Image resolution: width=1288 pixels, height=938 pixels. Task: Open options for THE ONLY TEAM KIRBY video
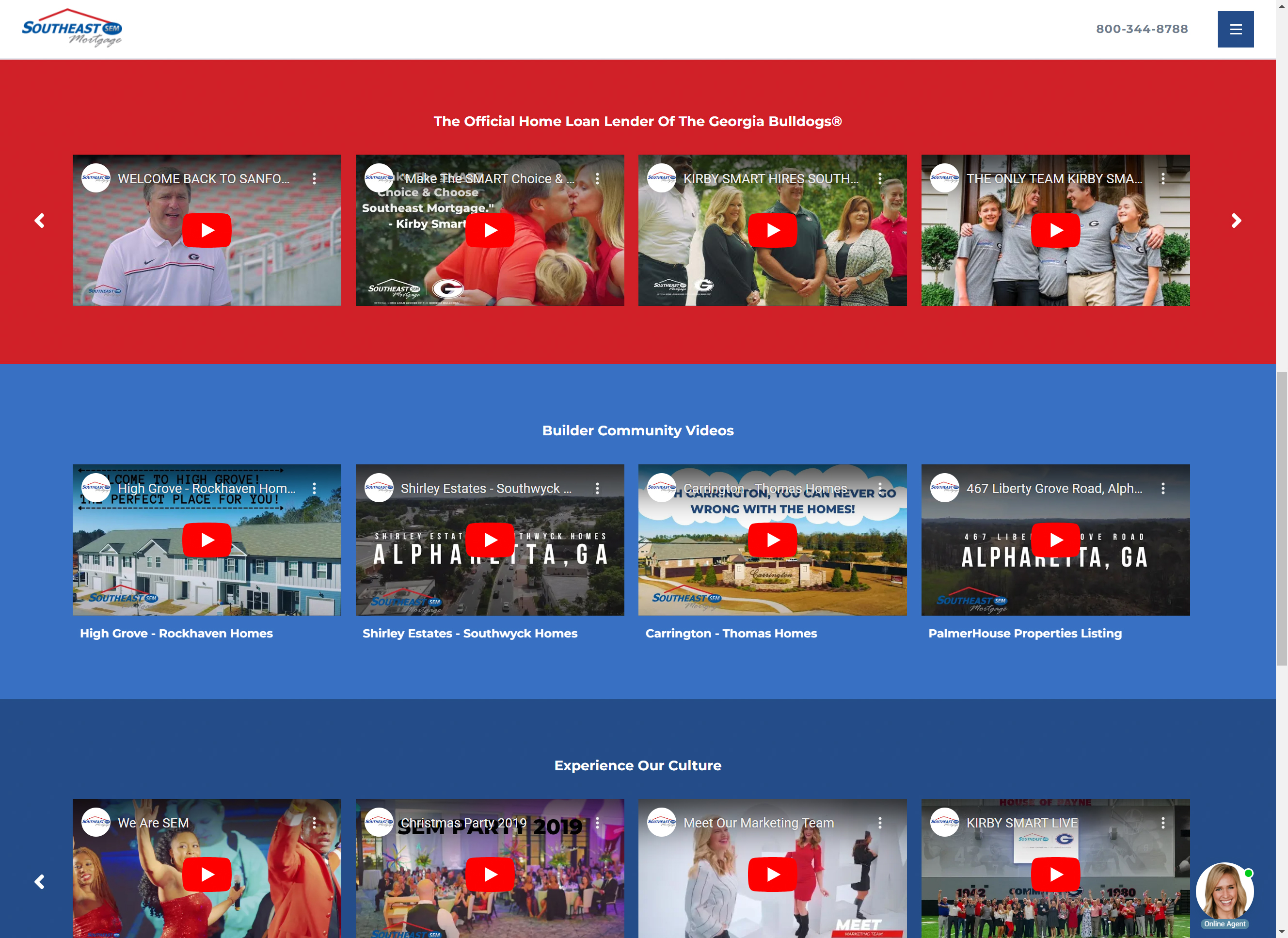pos(1162,179)
